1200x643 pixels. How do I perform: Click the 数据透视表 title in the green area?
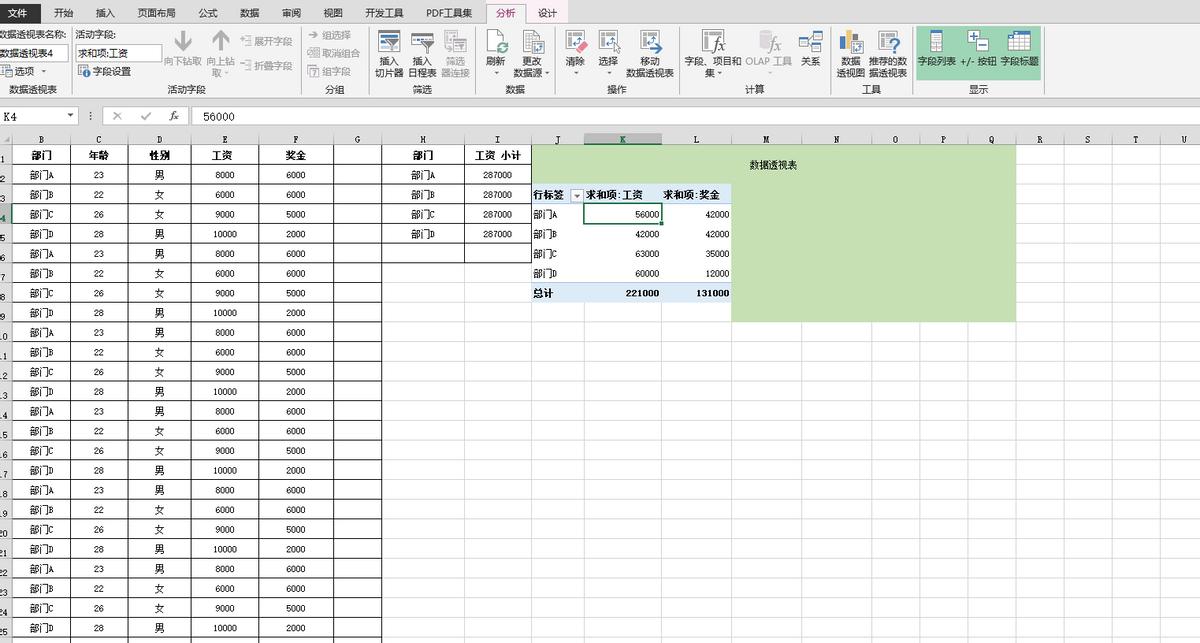(x=773, y=165)
